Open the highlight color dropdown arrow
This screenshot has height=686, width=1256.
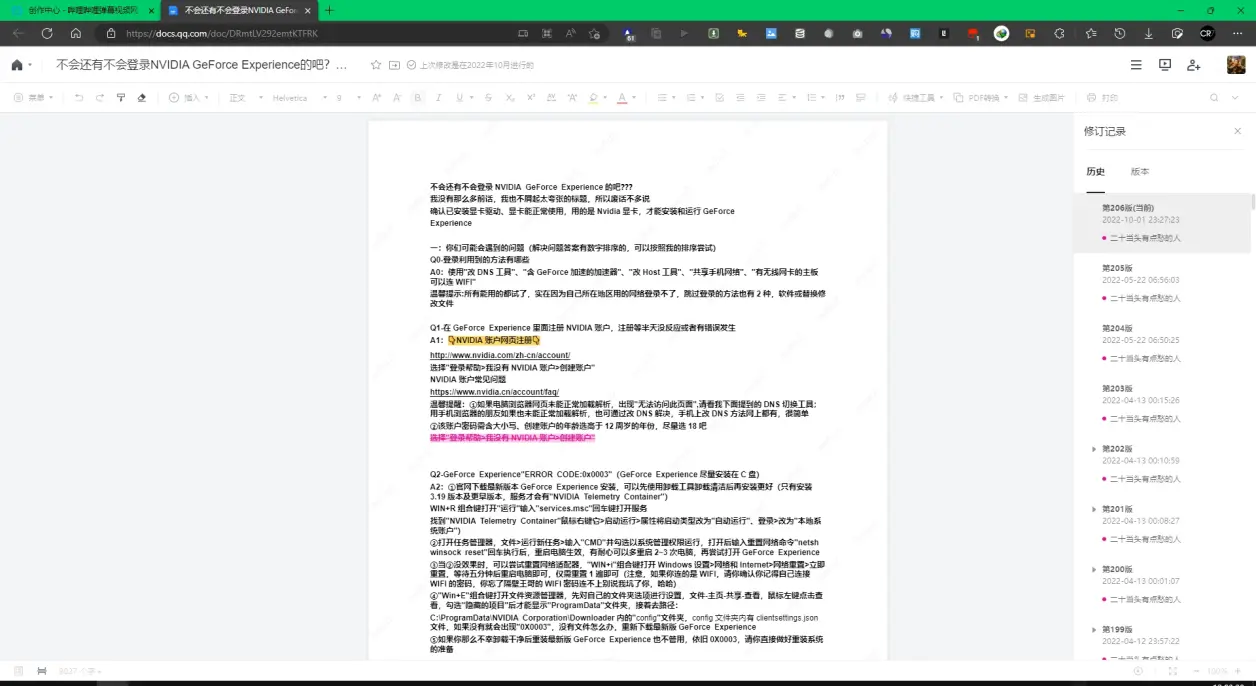click(605, 98)
